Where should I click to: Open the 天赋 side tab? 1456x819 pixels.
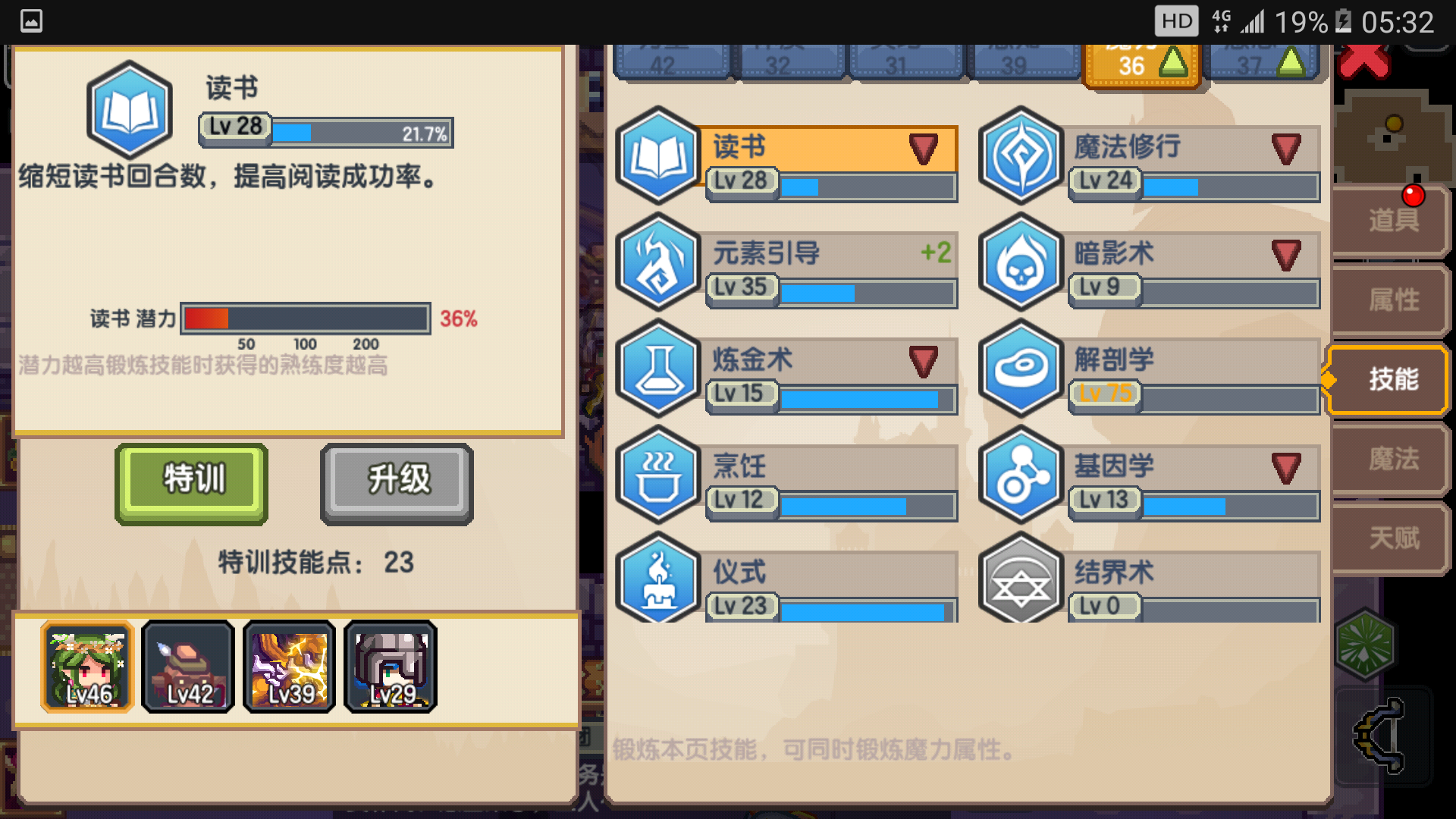coord(1392,538)
